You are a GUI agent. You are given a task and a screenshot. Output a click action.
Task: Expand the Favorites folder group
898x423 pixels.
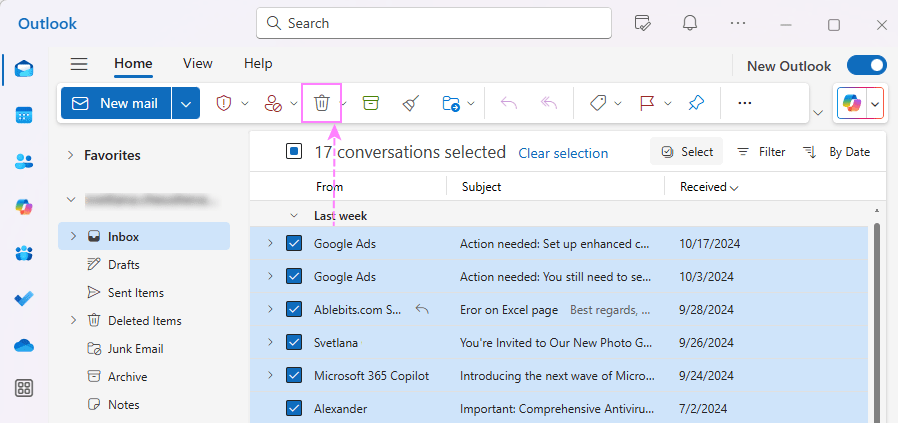(70, 155)
